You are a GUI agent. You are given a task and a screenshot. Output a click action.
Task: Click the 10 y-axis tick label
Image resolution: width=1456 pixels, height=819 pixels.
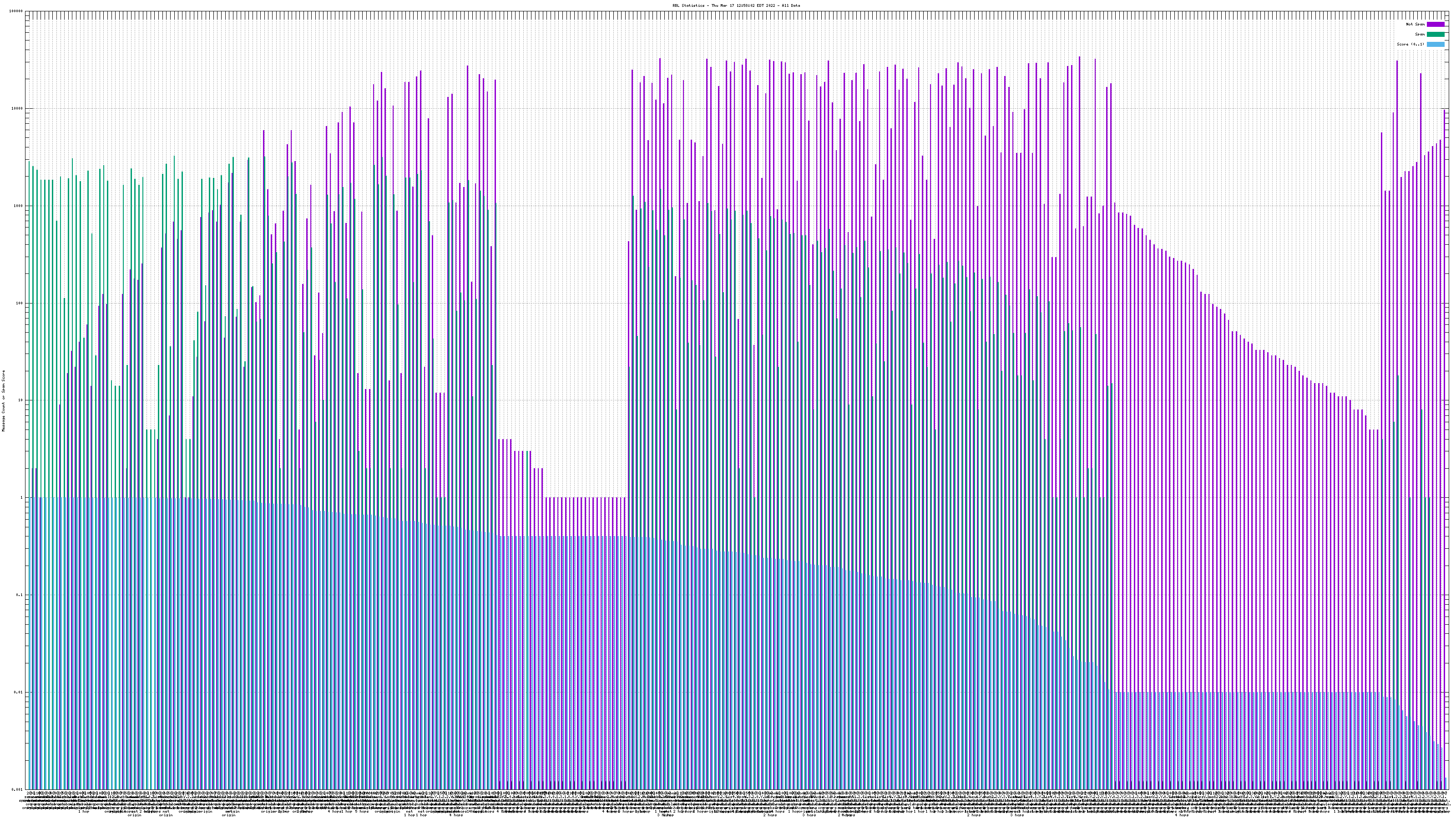[x=21, y=400]
